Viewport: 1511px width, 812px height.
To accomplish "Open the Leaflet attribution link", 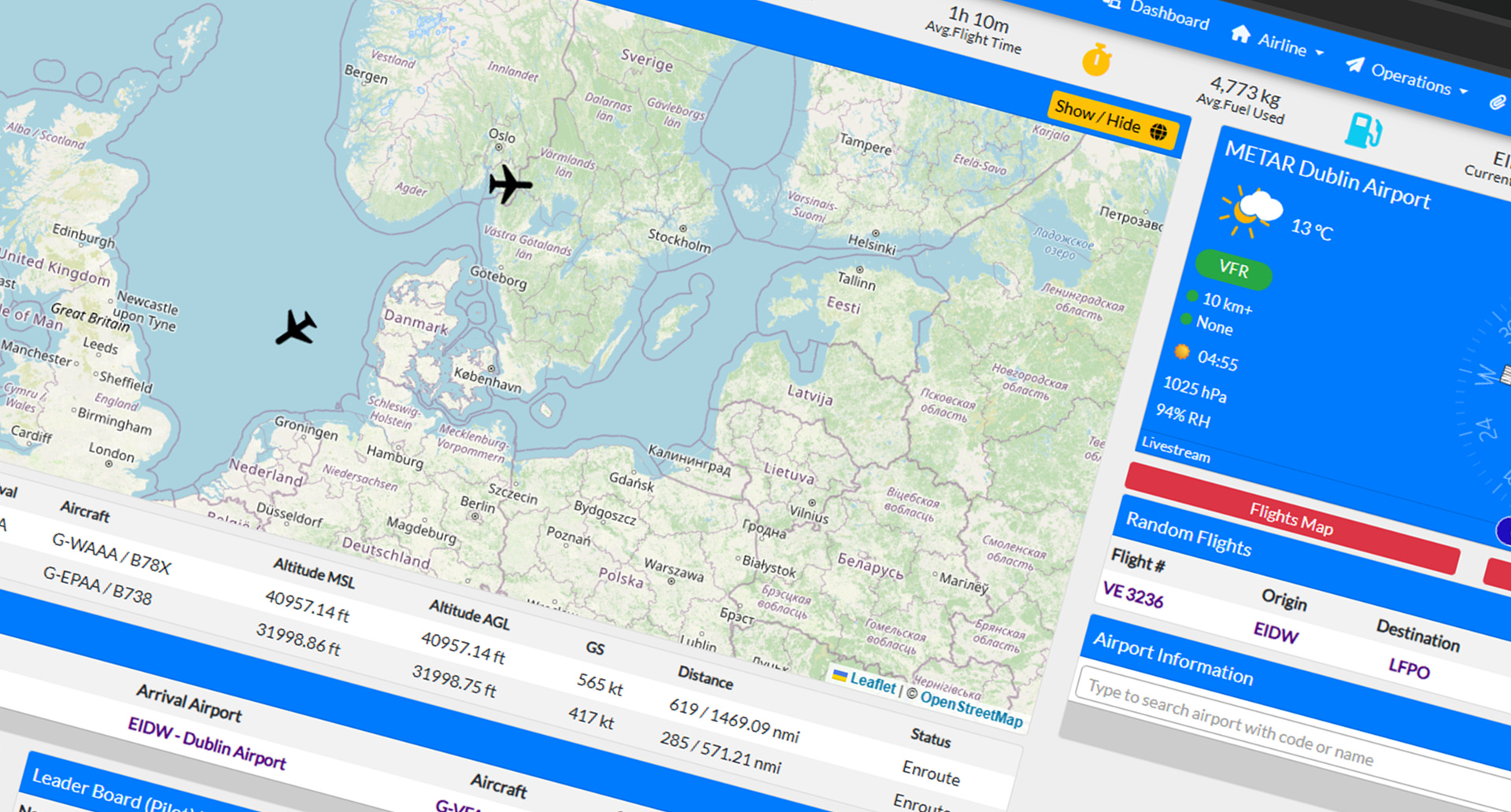I will (x=873, y=682).
